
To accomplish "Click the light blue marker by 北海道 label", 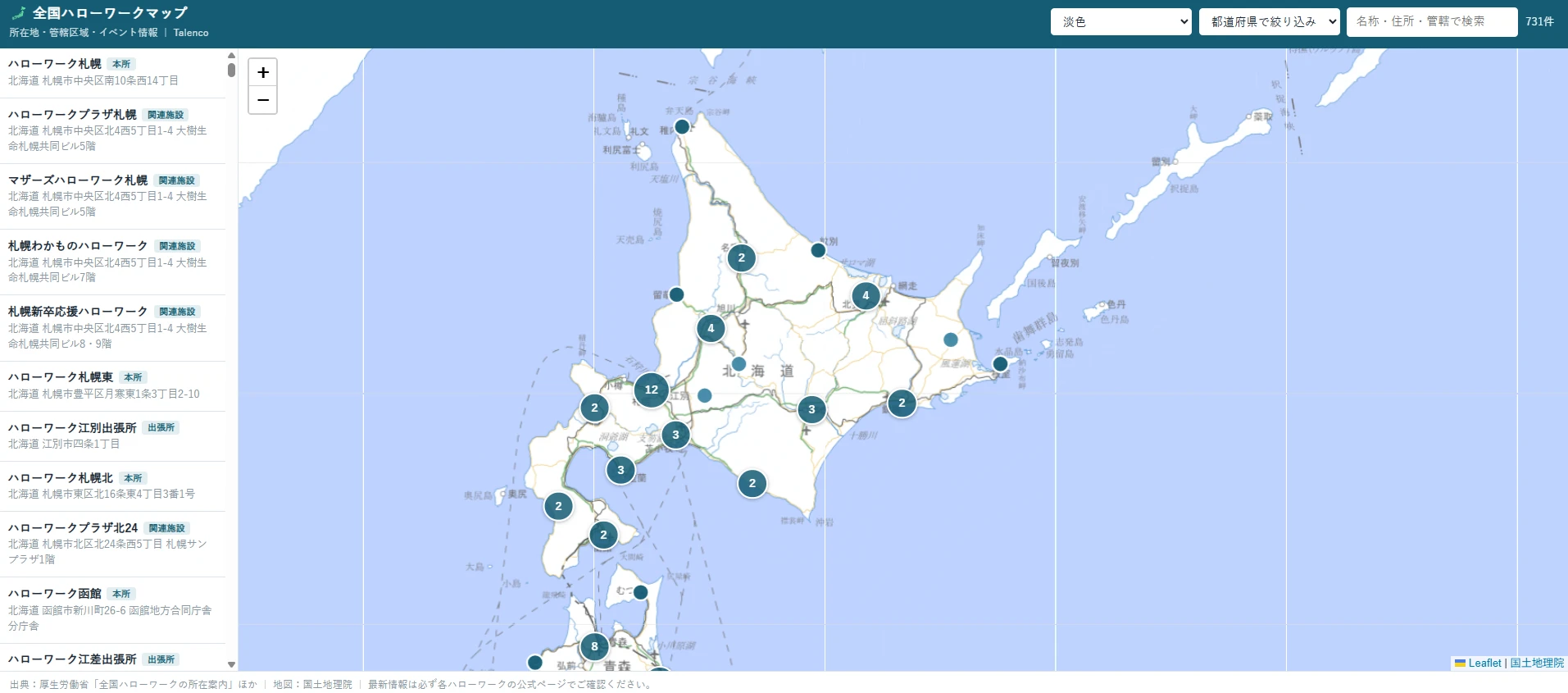I will pyautogui.click(x=739, y=364).
